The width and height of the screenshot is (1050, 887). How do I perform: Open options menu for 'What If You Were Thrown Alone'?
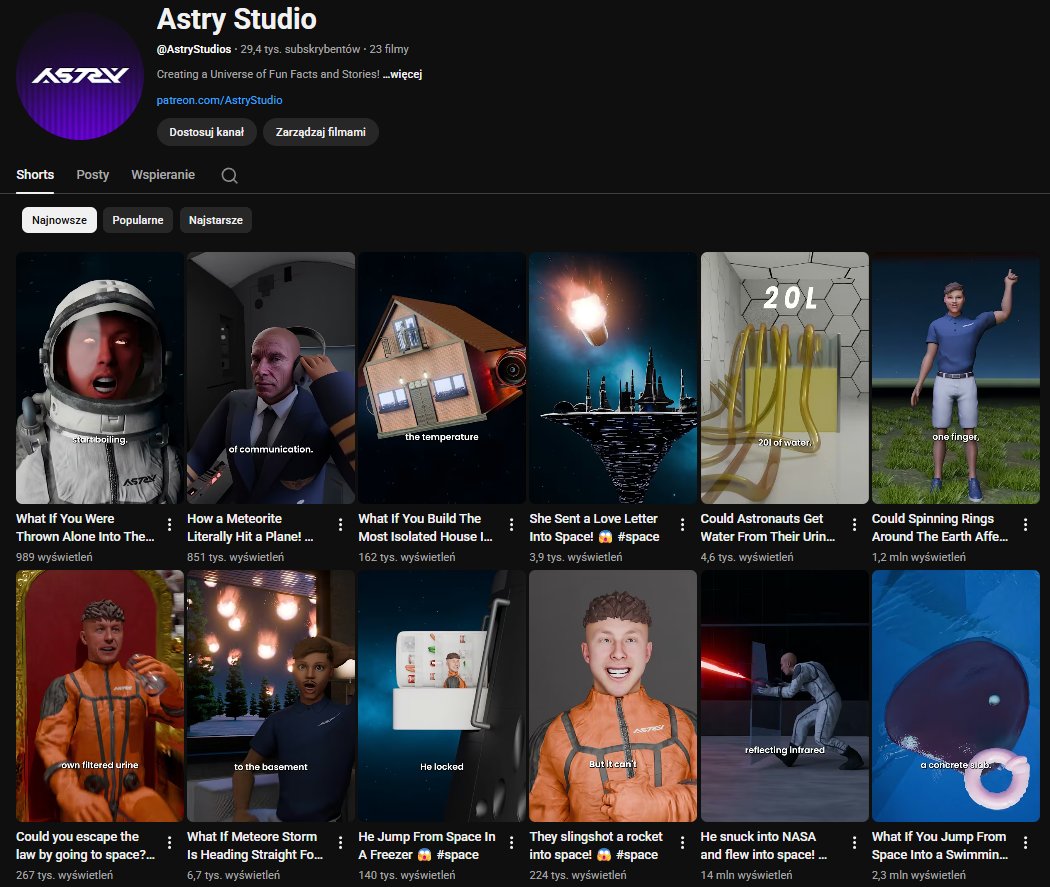[x=169, y=524]
